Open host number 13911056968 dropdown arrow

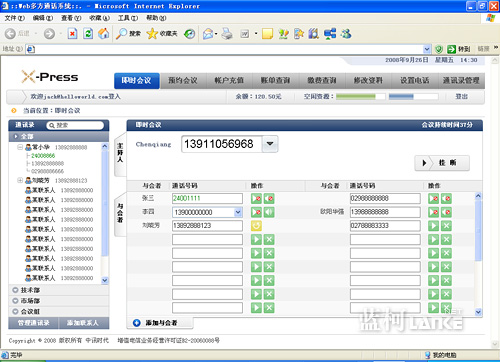point(270,144)
